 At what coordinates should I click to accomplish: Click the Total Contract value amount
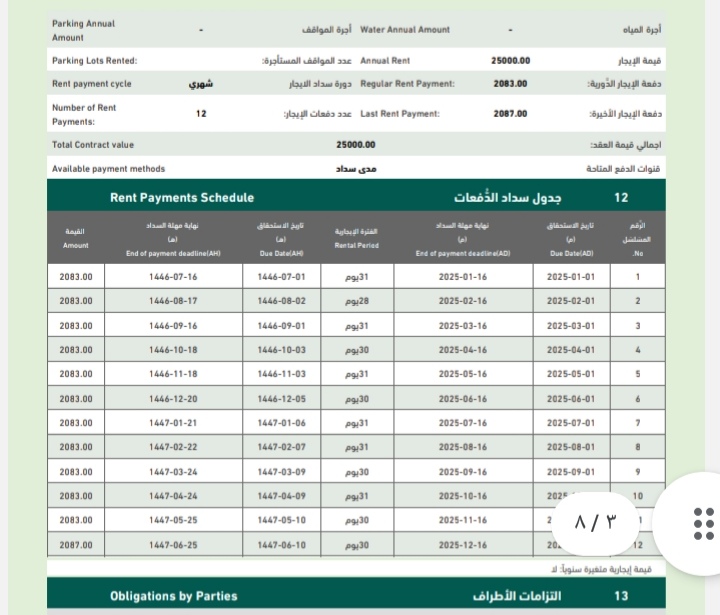pos(356,145)
